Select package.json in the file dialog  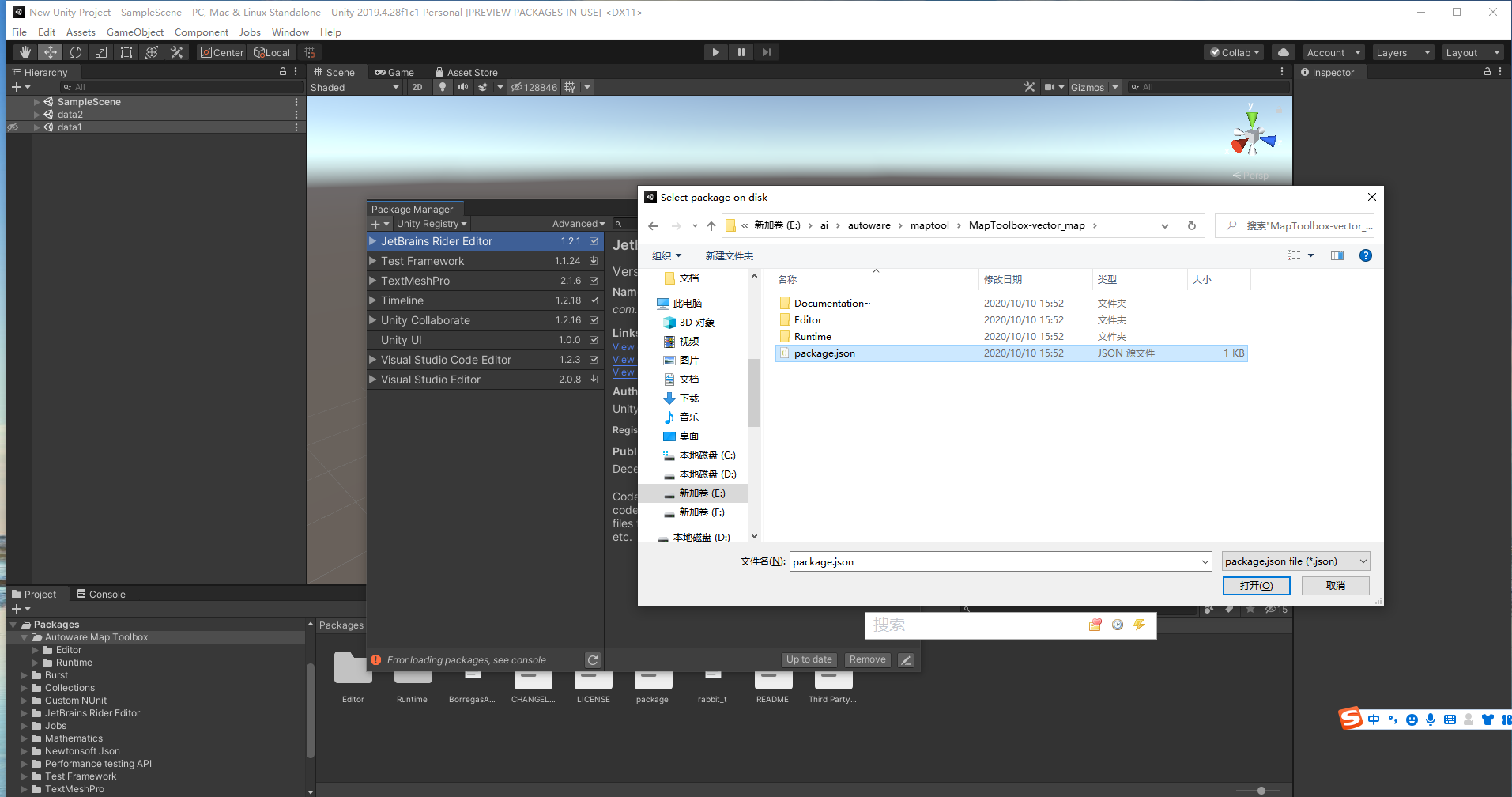point(824,353)
